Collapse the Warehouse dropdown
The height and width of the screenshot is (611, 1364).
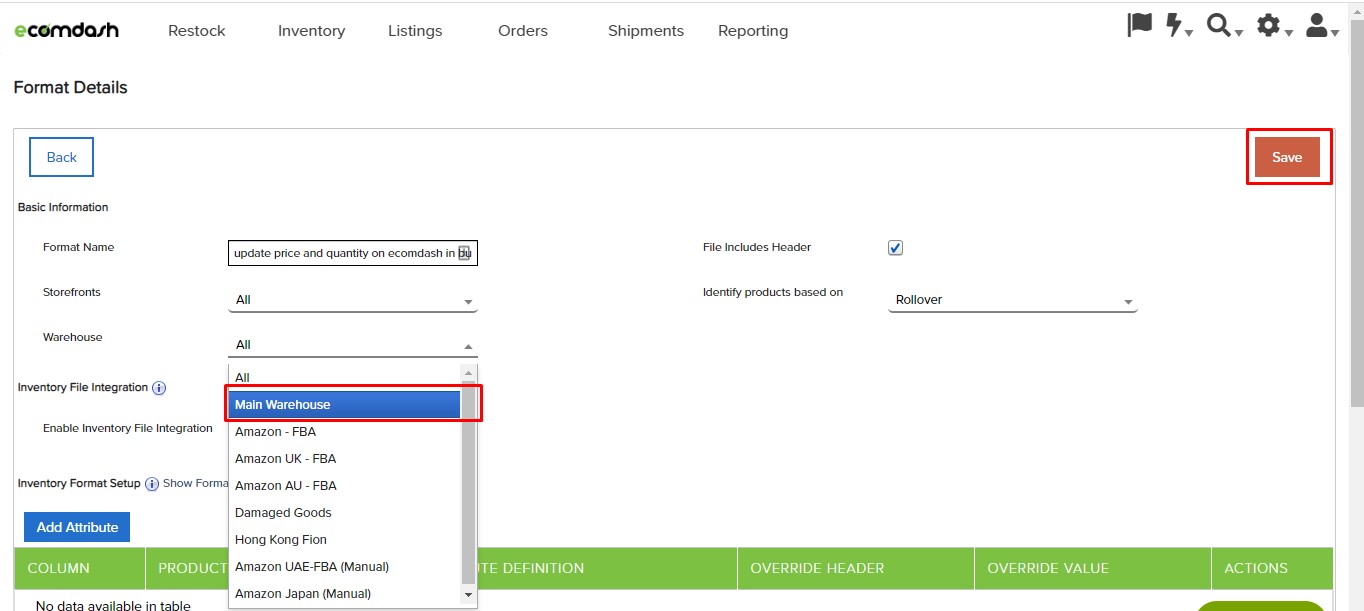click(353, 345)
